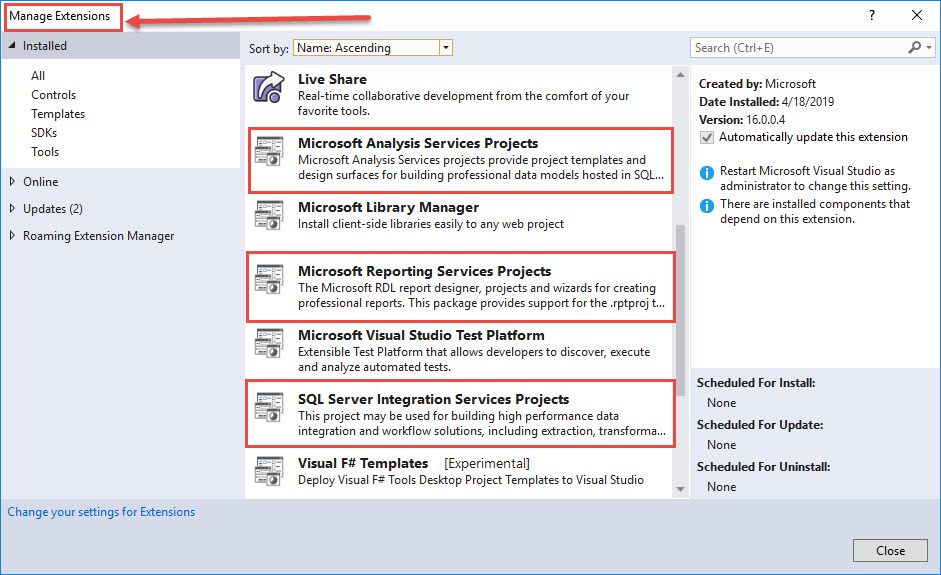This screenshot has width=941, height=575.
Task: Click Microsoft Visual Studio Test Platform icon
Action: 268,343
